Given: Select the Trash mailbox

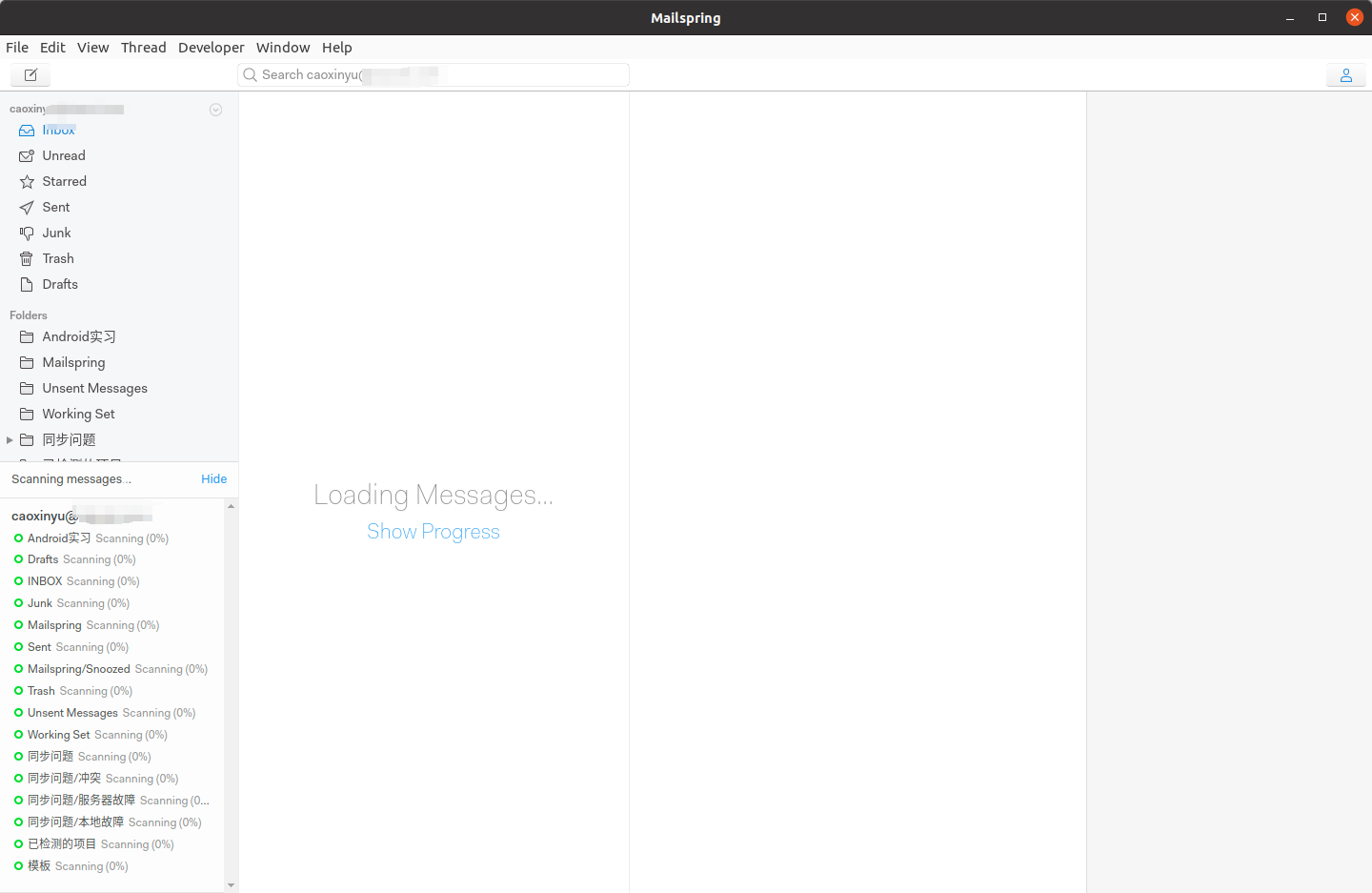Looking at the screenshot, I should coord(58,258).
